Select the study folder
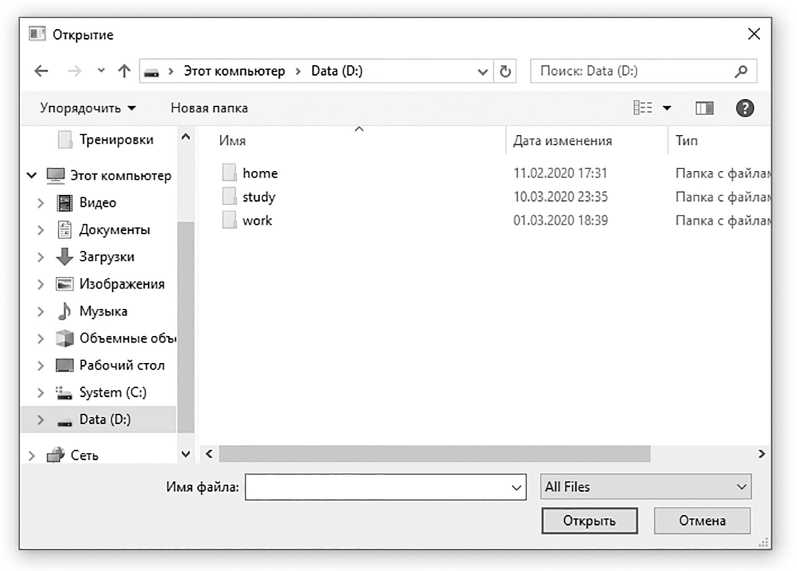Screen dimensions: 797x571 click(259, 197)
